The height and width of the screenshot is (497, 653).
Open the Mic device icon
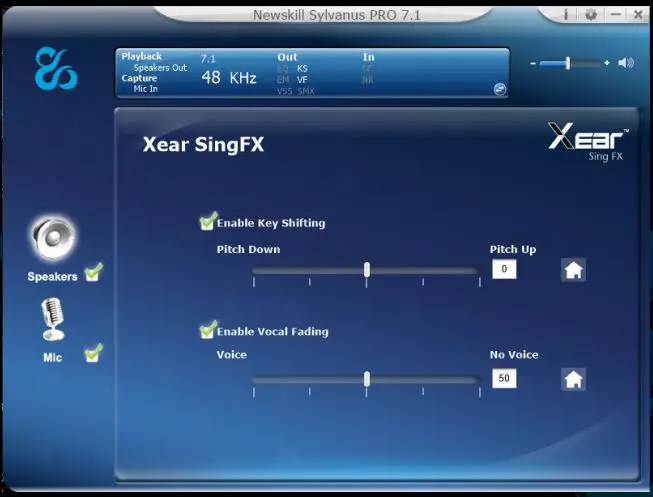pos(52,319)
